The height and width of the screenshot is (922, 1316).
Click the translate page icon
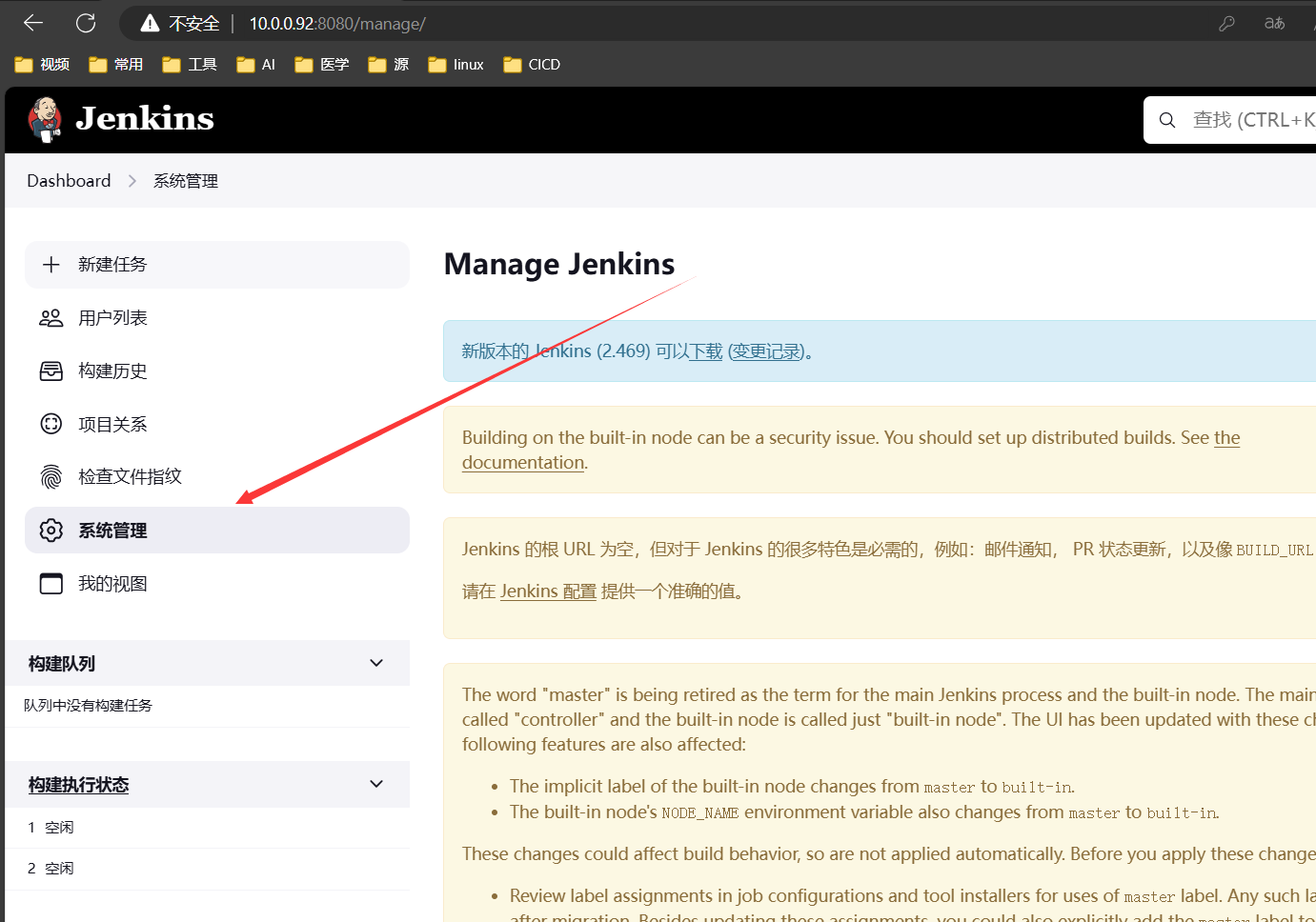[x=1274, y=23]
